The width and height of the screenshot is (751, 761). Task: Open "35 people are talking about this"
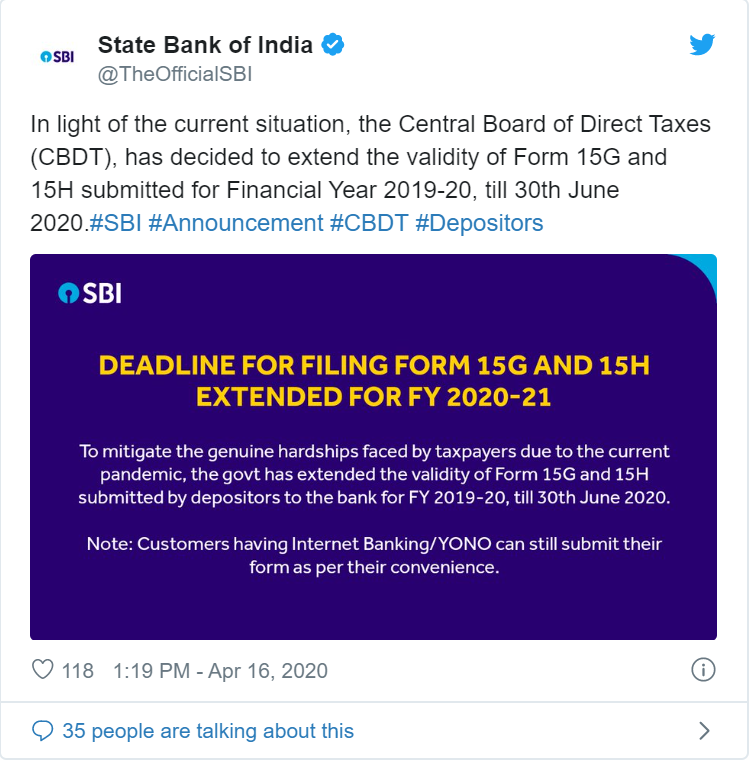tap(207, 731)
